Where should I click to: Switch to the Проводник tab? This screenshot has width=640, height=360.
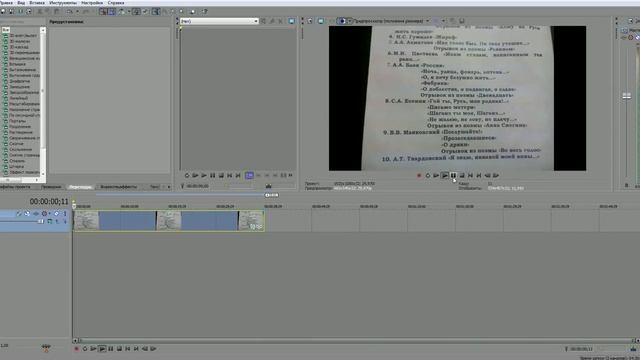pos(51,187)
